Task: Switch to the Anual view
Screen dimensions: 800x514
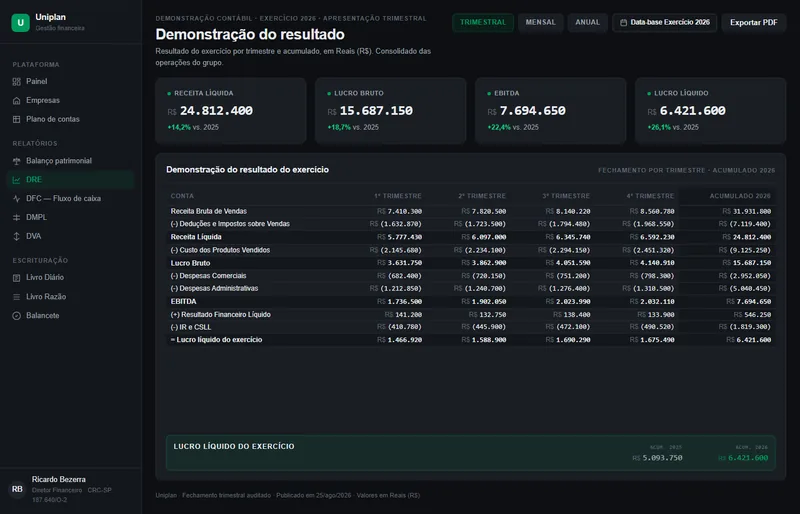Action: click(x=587, y=22)
